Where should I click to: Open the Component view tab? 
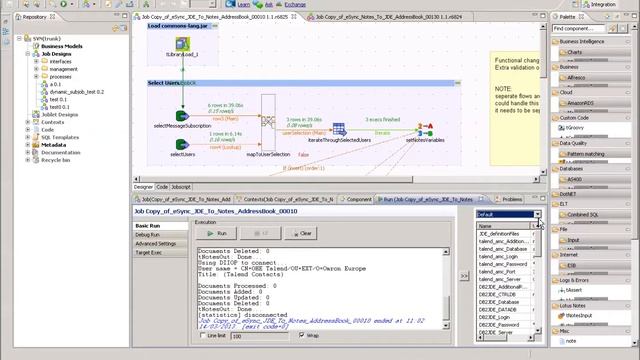tap(356, 199)
